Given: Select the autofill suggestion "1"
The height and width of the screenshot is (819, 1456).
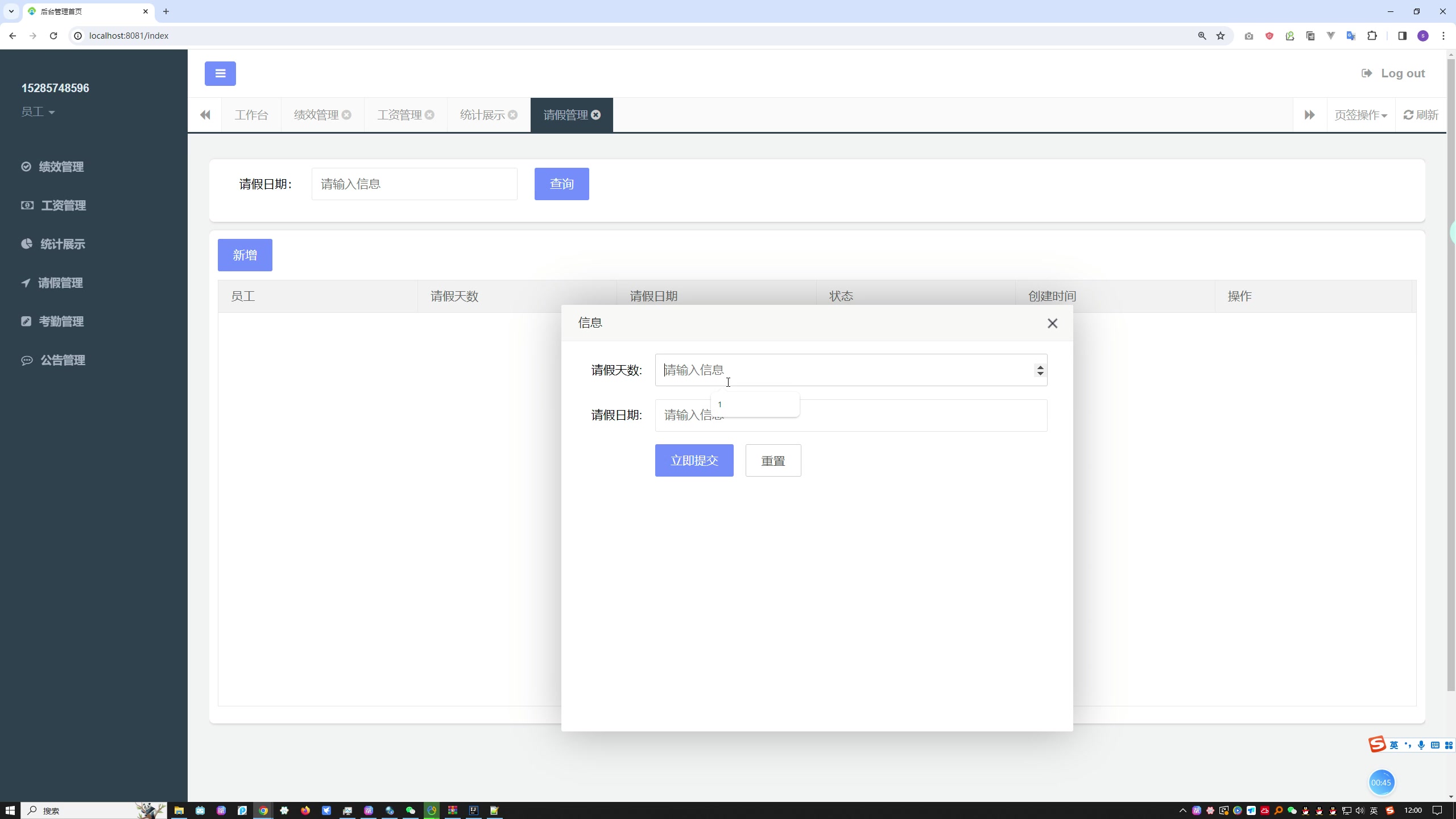Looking at the screenshot, I should [755, 404].
